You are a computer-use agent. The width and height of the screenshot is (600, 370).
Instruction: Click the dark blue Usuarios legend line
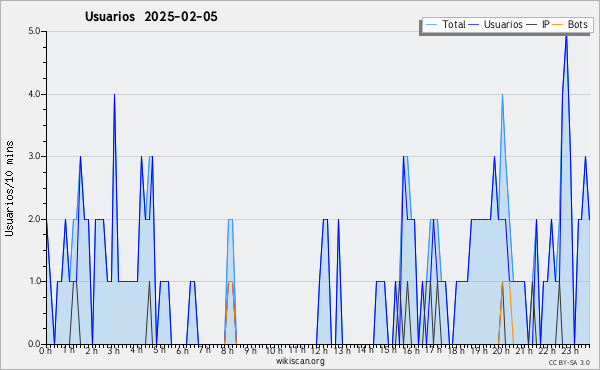(474, 25)
